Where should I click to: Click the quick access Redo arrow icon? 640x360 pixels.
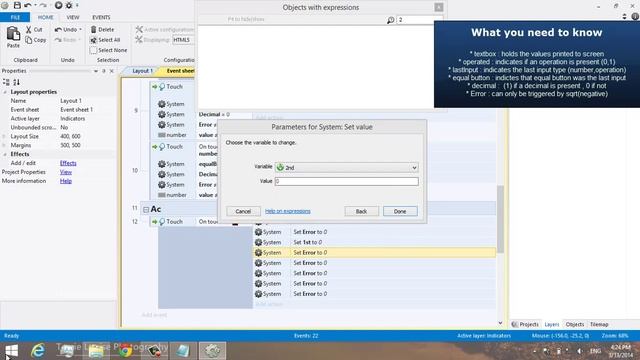43,5
